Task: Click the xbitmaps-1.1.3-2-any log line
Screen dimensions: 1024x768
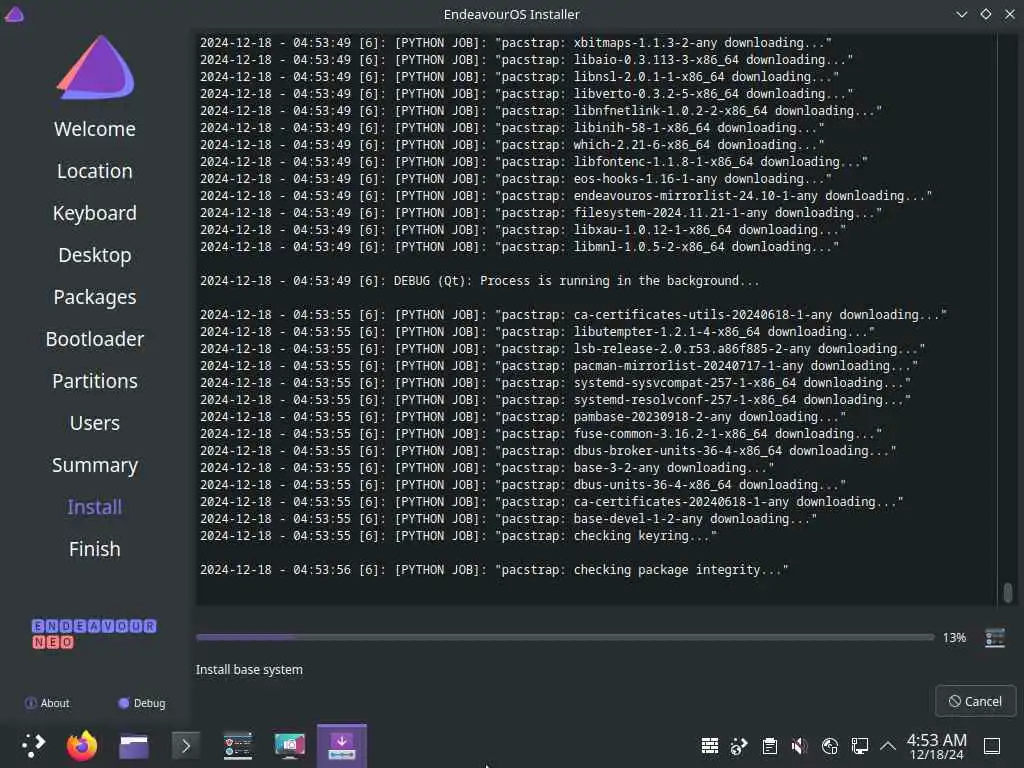Action: coord(515,42)
